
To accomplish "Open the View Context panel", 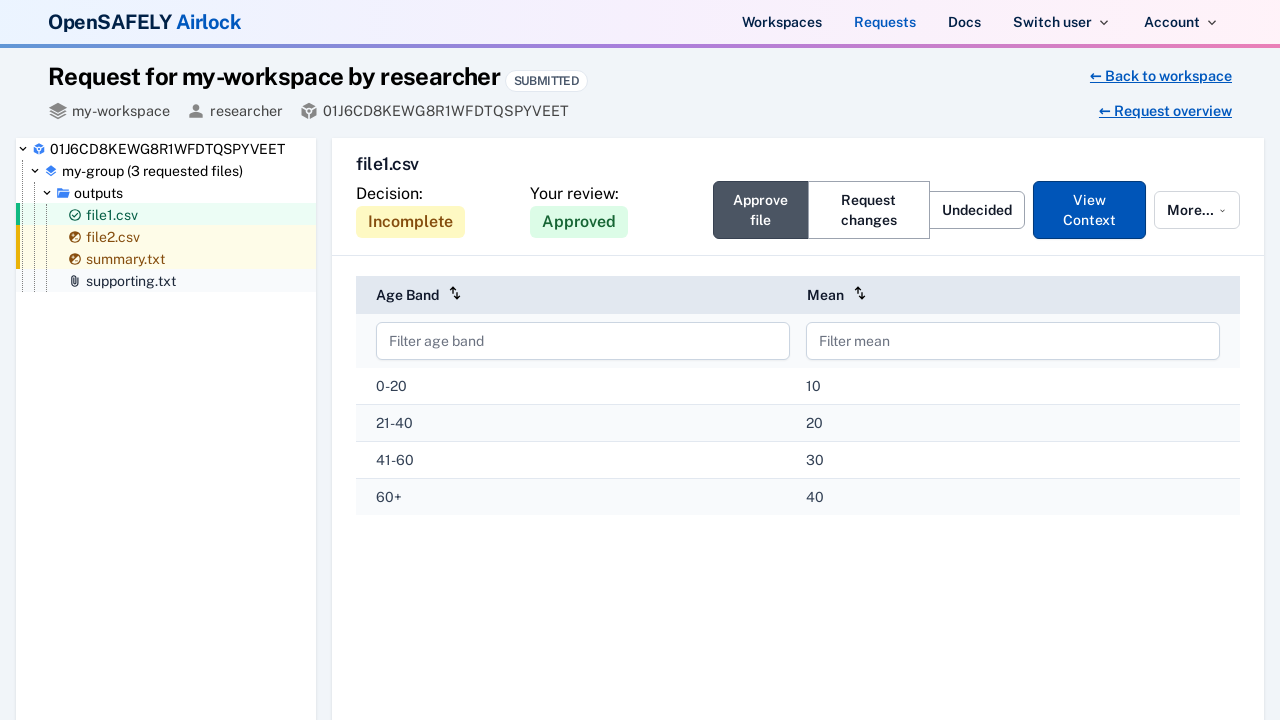I will (x=1089, y=210).
